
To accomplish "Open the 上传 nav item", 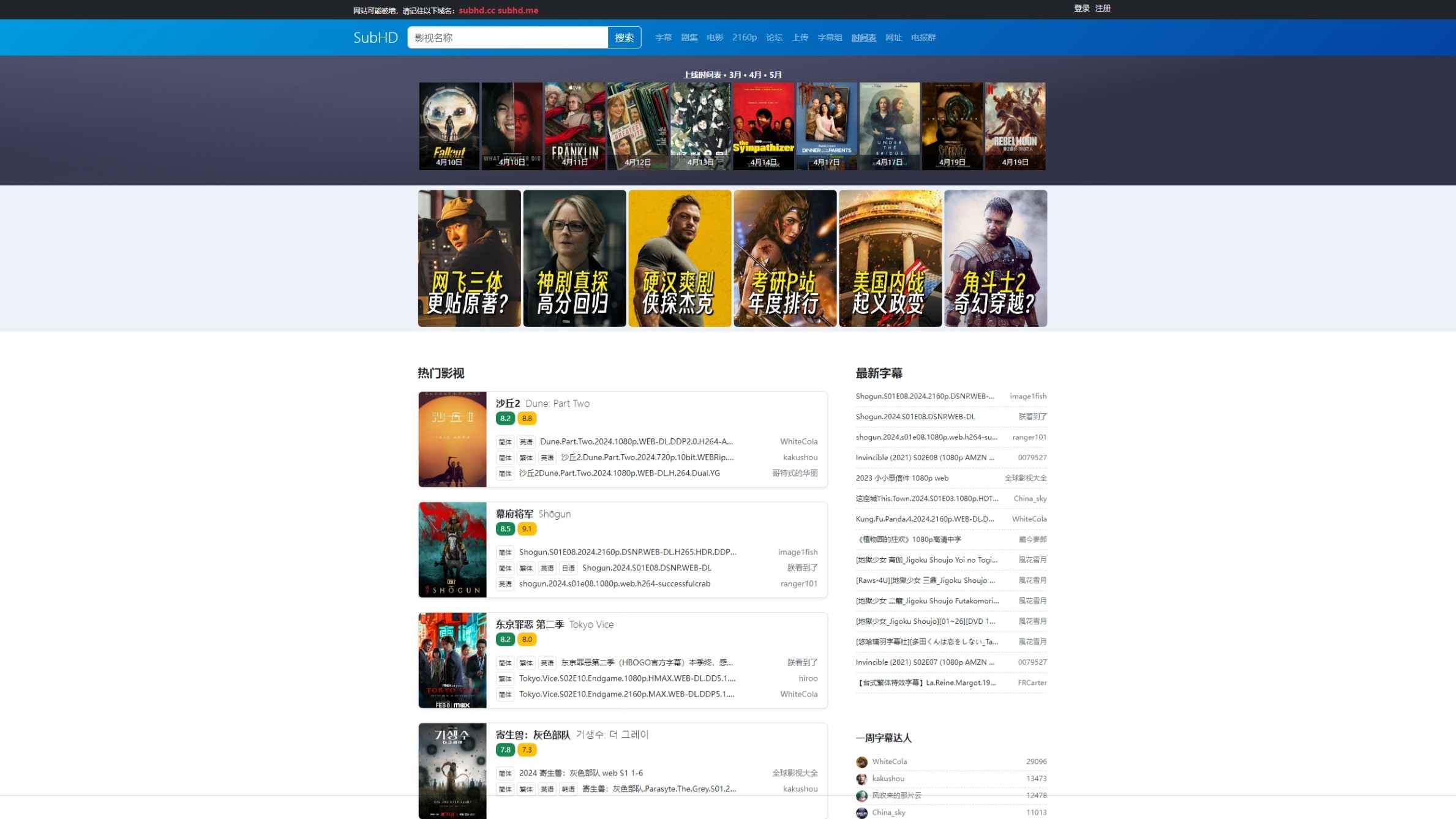I will tap(800, 37).
